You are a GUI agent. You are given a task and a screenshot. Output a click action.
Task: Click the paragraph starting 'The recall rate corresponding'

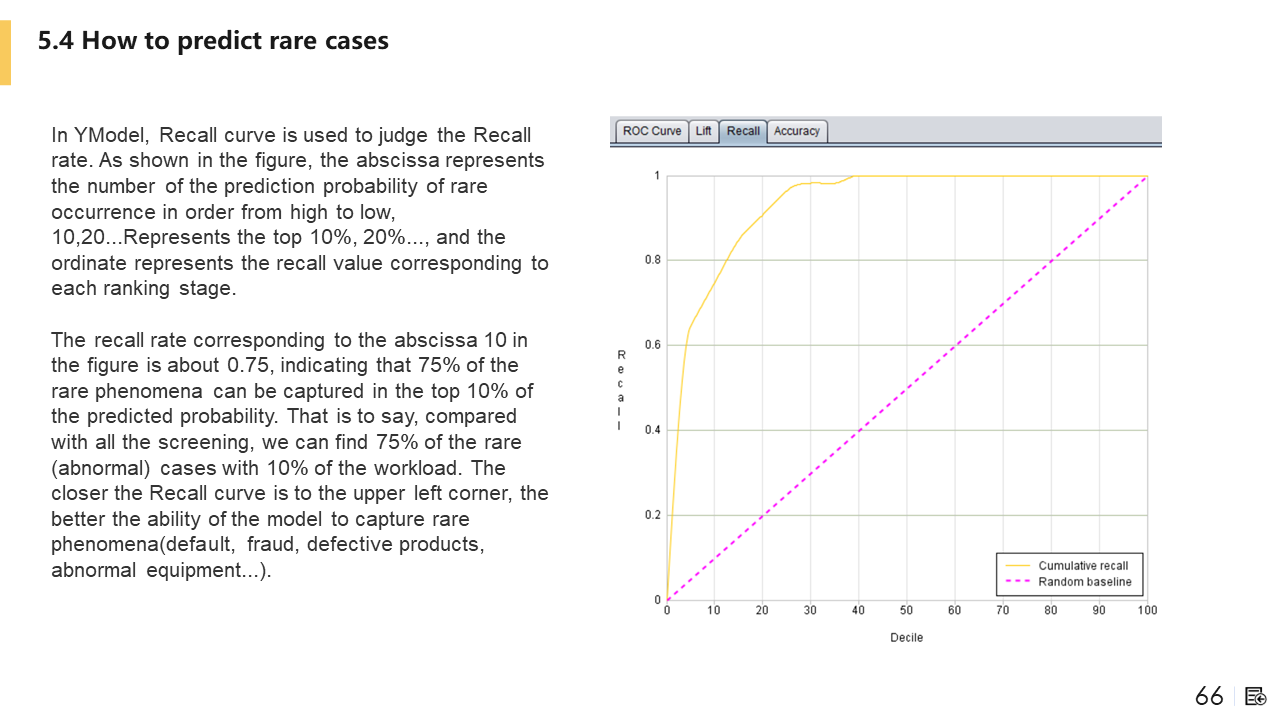[300, 455]
